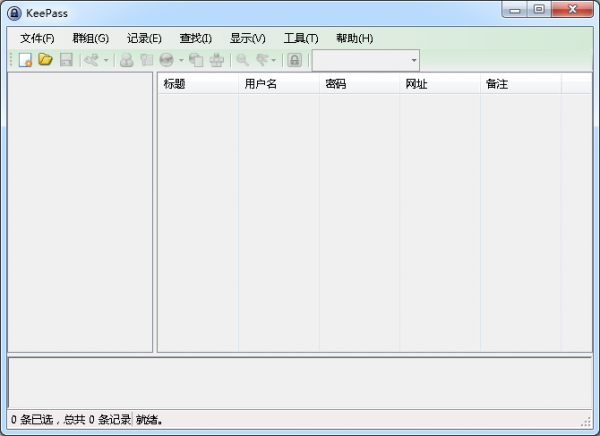
Task: Sort by the 用户名 column header
Action: (279, 84)
